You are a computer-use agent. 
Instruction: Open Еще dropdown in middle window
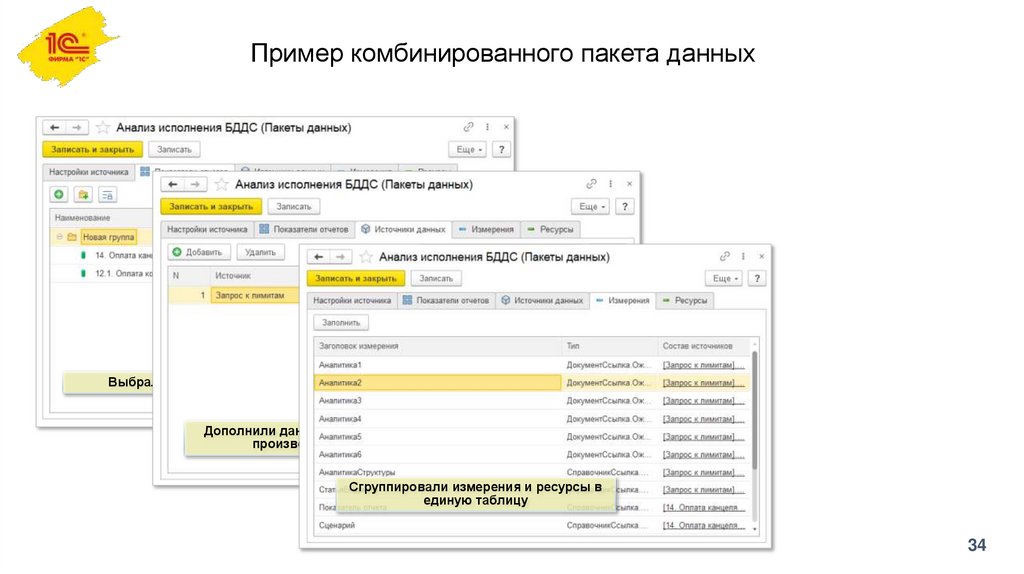coord(591,206)
